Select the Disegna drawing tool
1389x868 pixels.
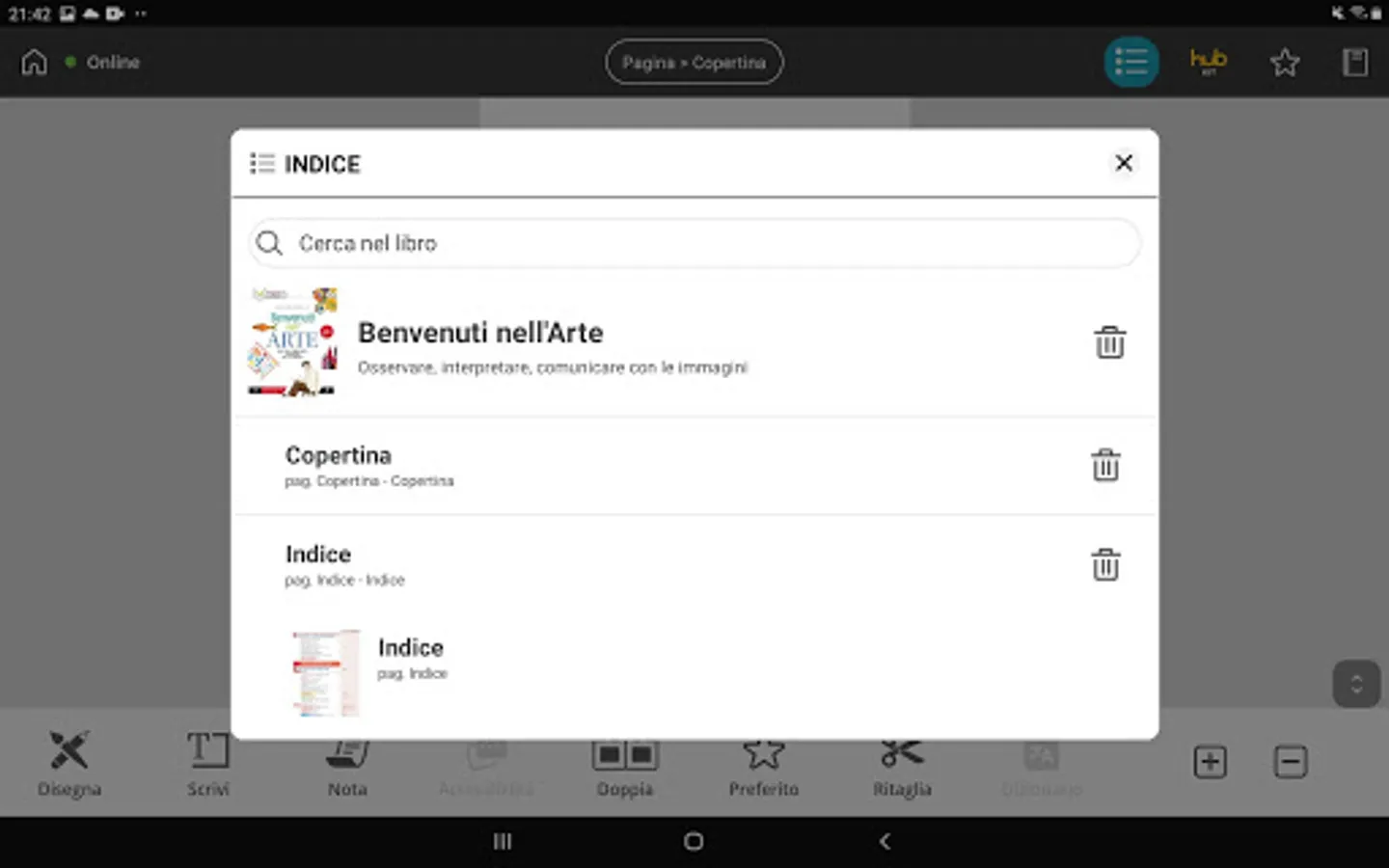pos(69,764)
